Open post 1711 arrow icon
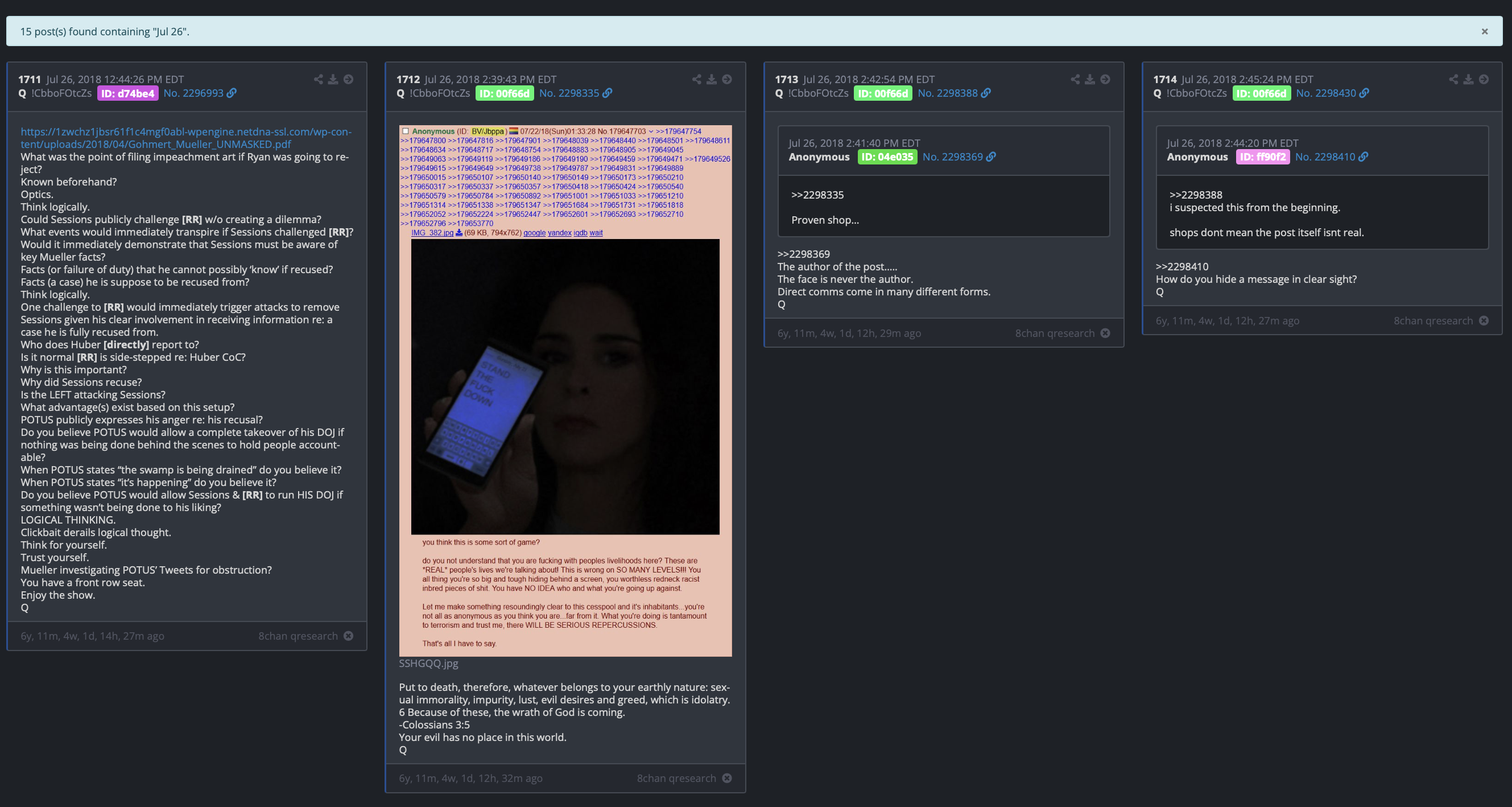This screenshot has width=1512, height=807. pyautogui.click(x=349, y=79)
